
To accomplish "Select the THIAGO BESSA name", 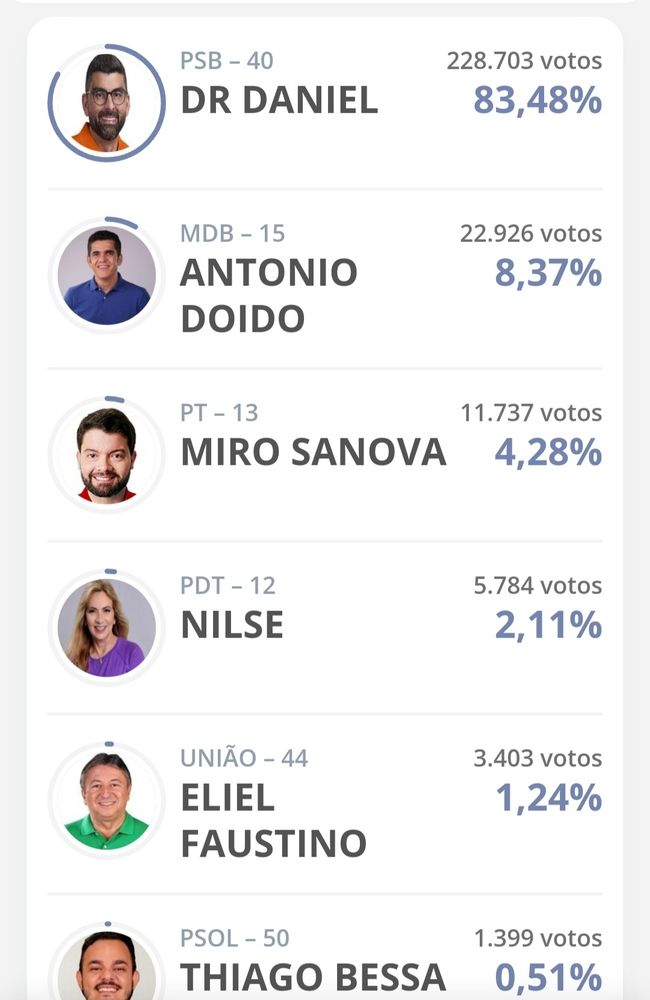I will click(313, 977).
